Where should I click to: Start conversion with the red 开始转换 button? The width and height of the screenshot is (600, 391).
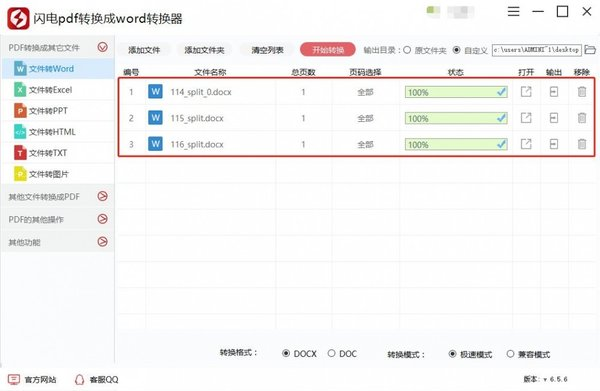(328, 49)
